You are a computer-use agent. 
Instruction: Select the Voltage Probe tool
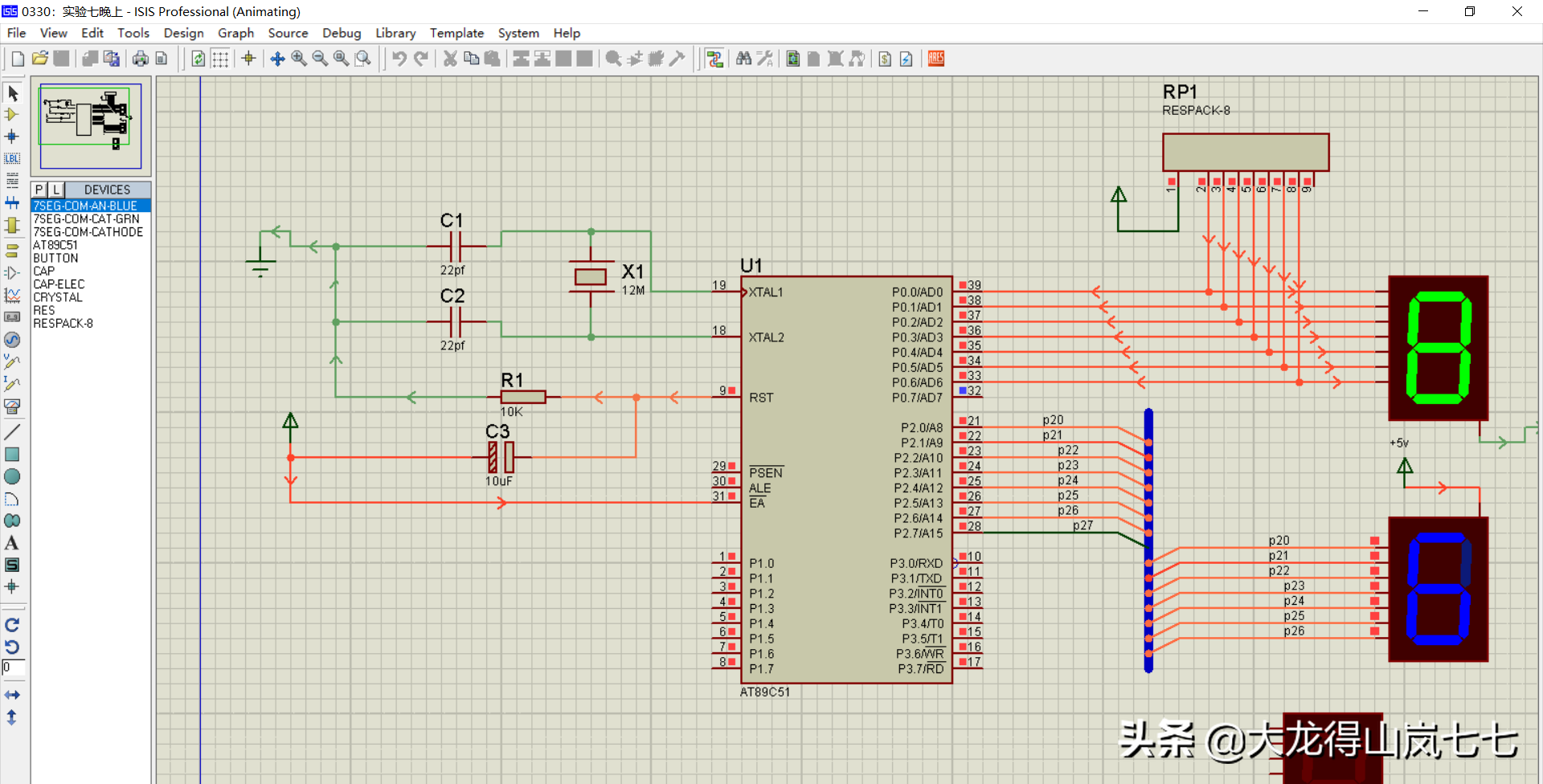12,361
